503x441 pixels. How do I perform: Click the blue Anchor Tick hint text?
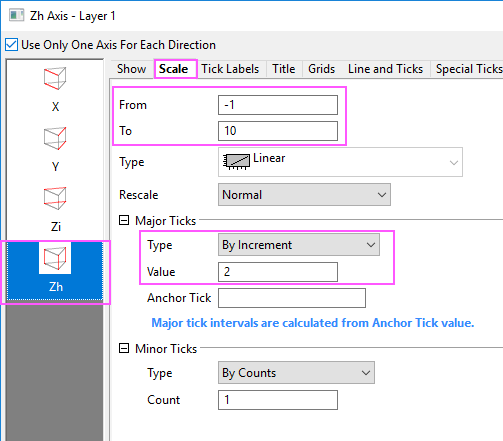[x=313, y=323]
